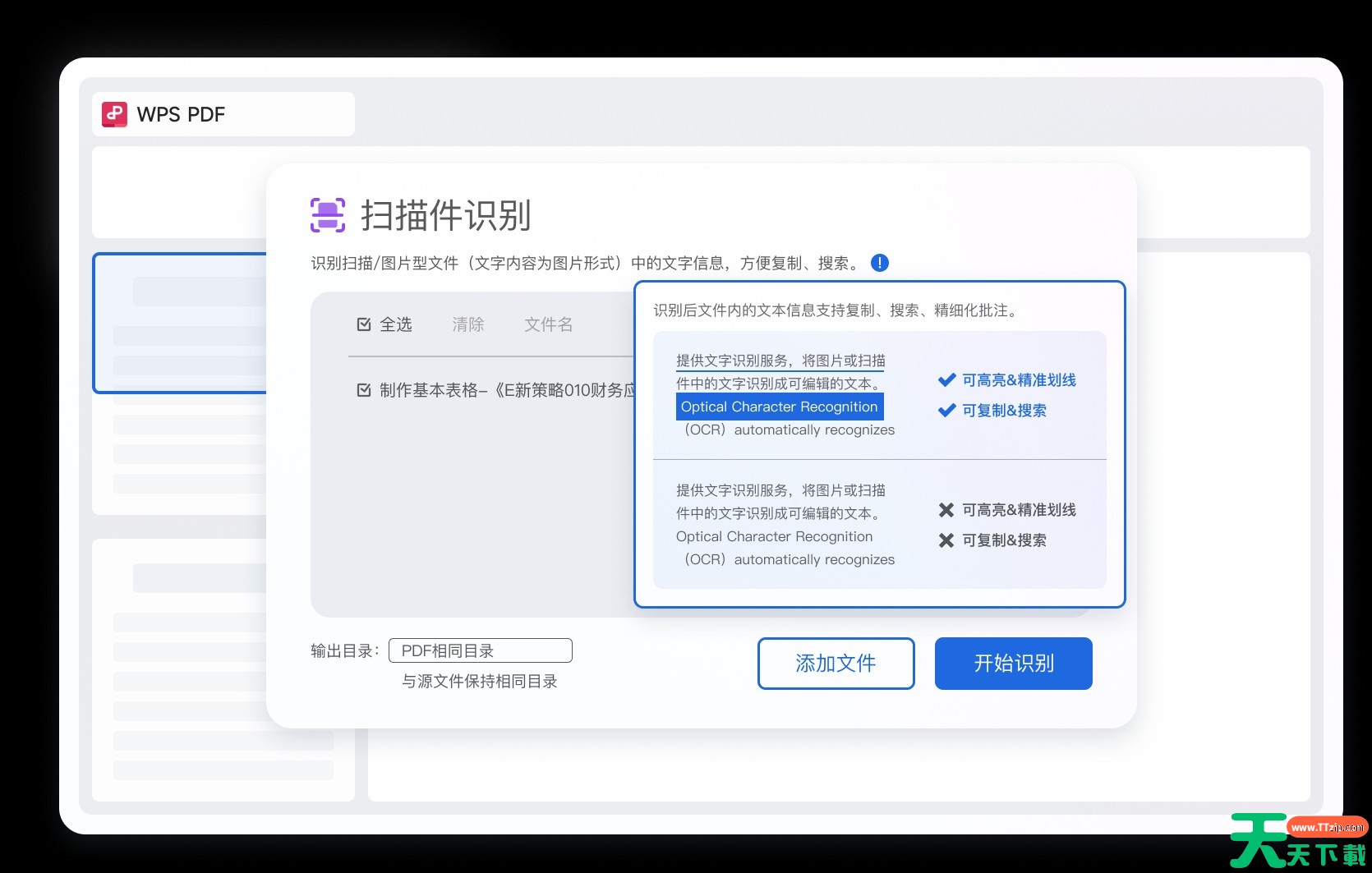
Task: Open the PDF相同目录 output directory dropdown
Action: (x=481, y=650)
